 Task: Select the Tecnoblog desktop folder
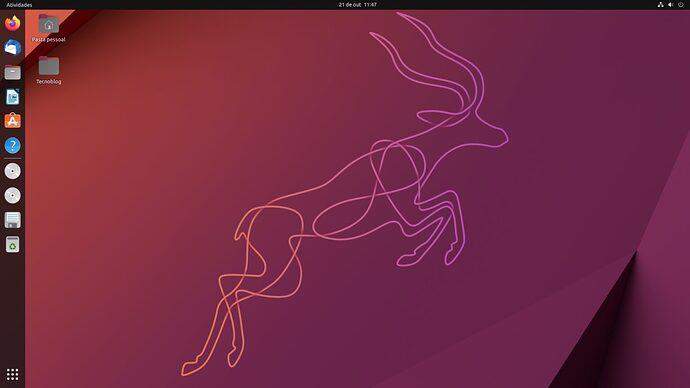click(48, 70)
